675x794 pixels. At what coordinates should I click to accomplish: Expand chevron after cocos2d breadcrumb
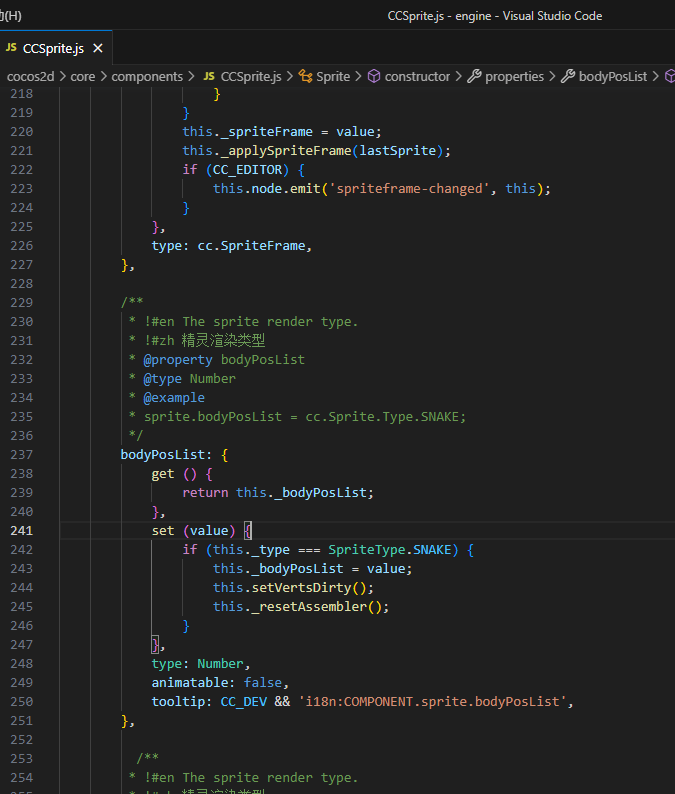63,76
